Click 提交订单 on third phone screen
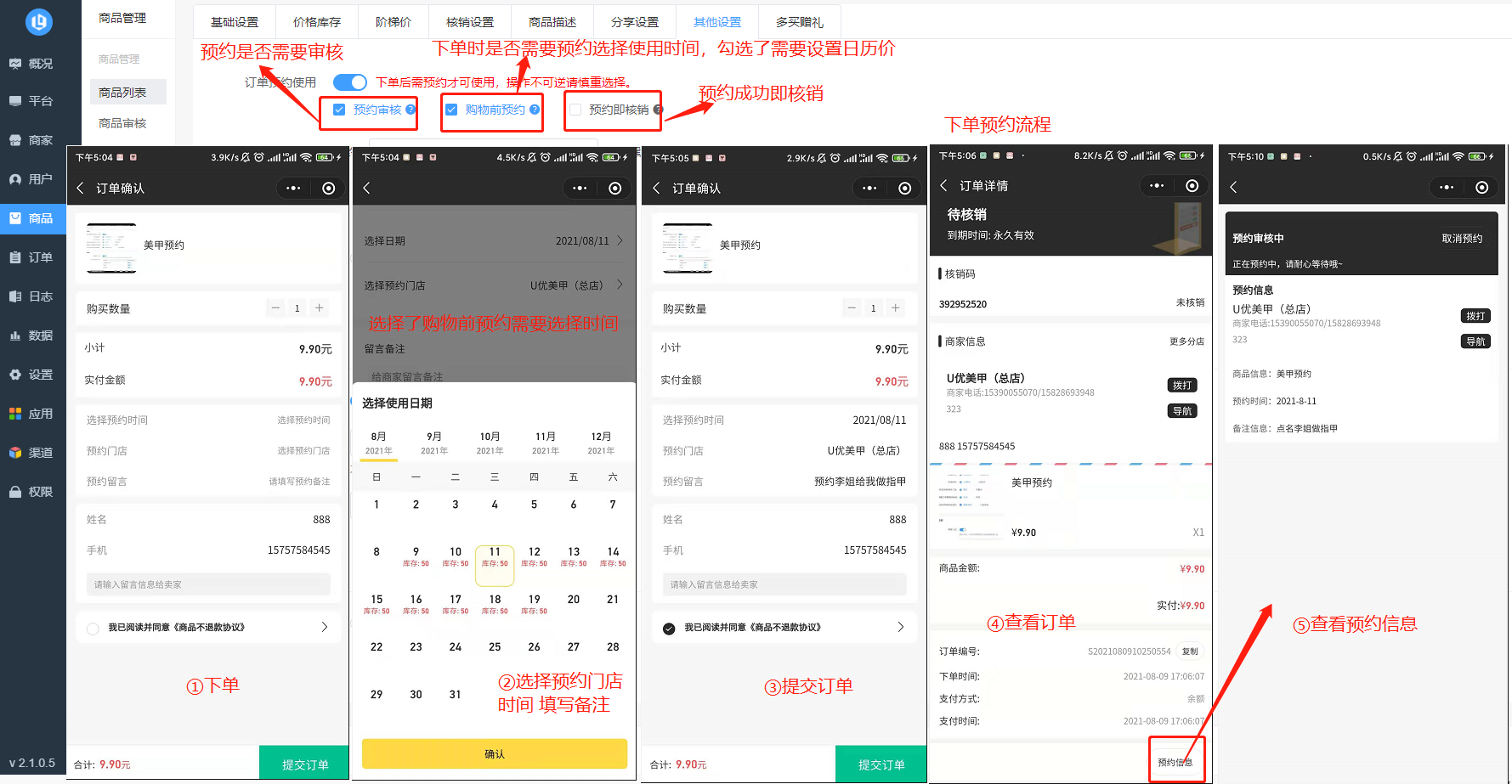Image resolution: width=1512 pixels, height=784 pixels. [x=881, y=764]
